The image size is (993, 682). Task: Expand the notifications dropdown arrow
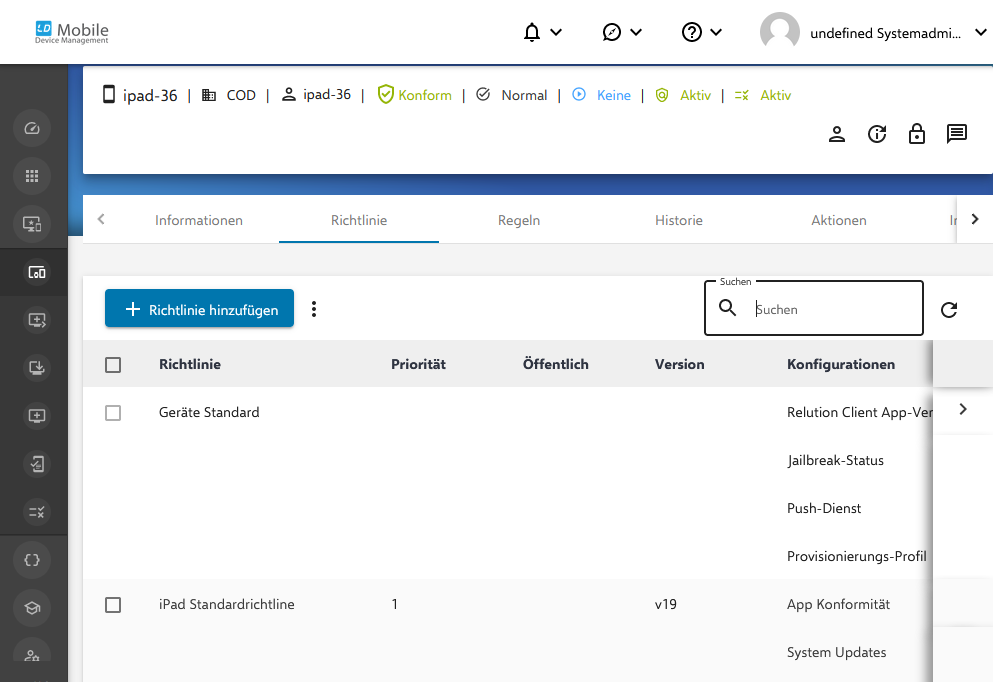[x=556, y=32]
